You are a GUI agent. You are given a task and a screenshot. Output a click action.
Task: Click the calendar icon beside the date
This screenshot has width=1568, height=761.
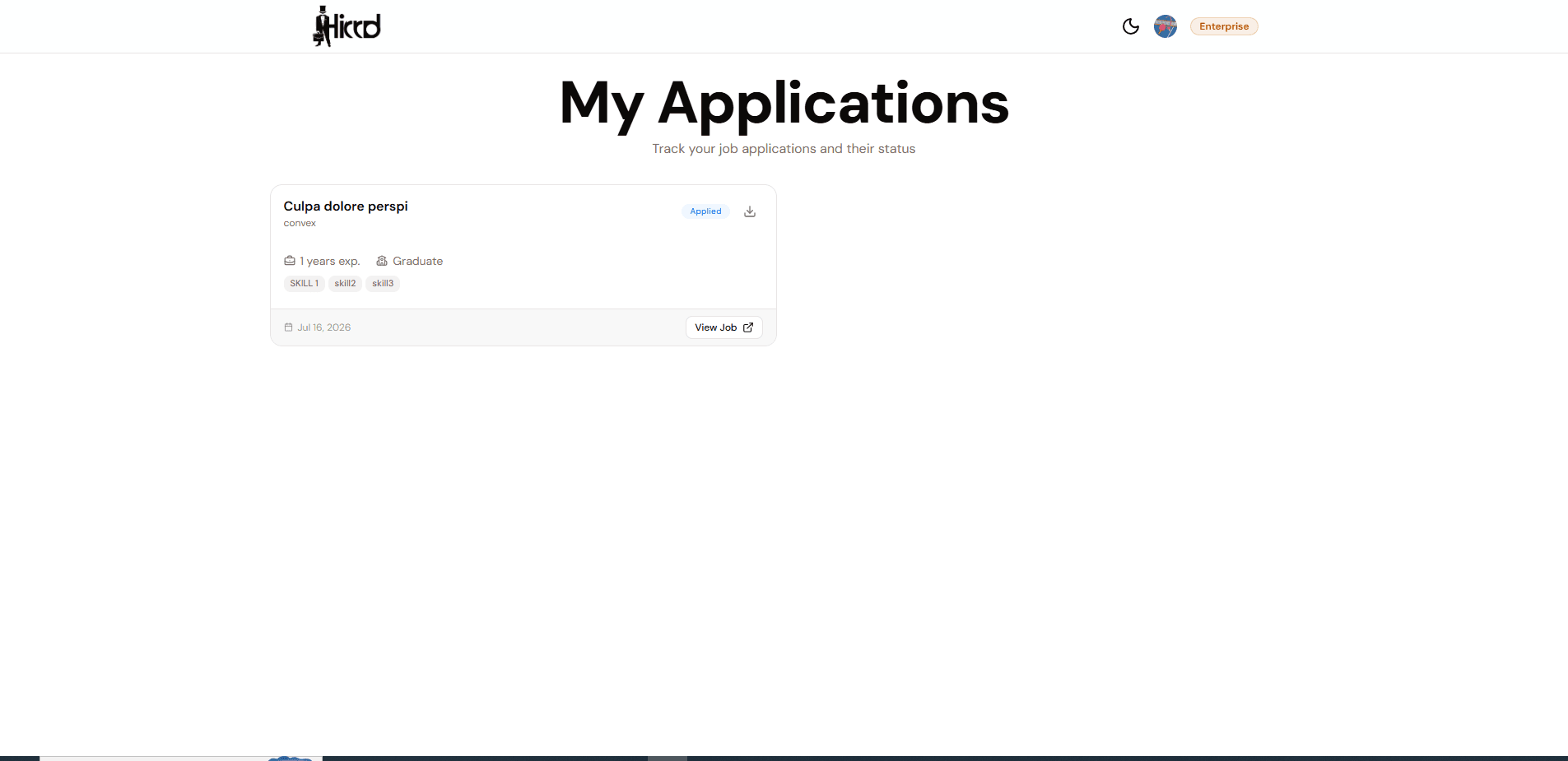pyautogui.click(x=288, y=327)
